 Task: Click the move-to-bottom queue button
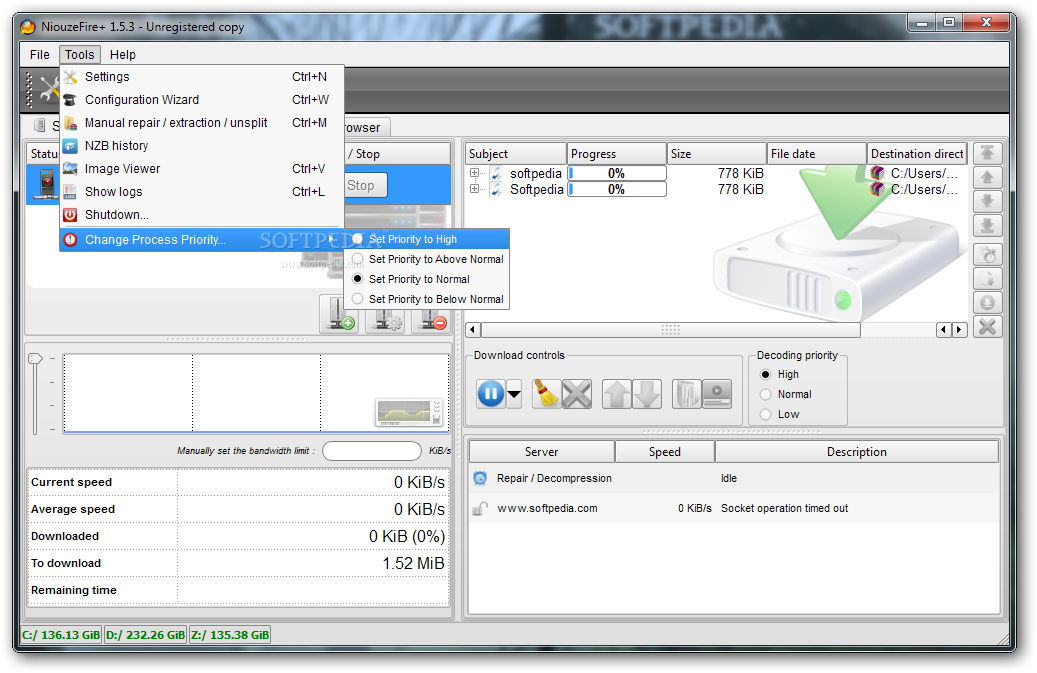pyautogui.click(x=987, y=226)
